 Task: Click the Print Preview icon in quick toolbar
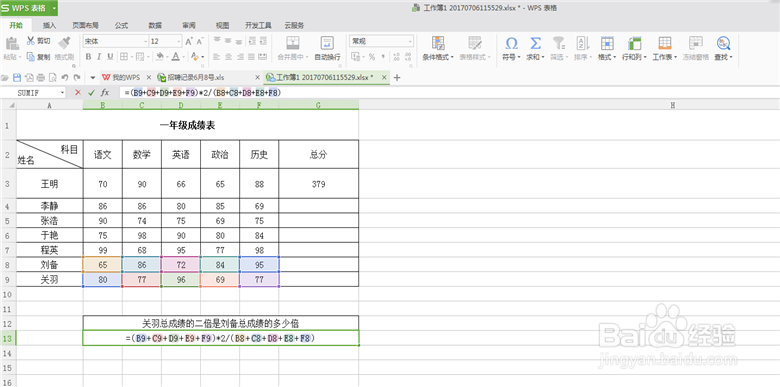pyautogui.click(x=53, y=78)
